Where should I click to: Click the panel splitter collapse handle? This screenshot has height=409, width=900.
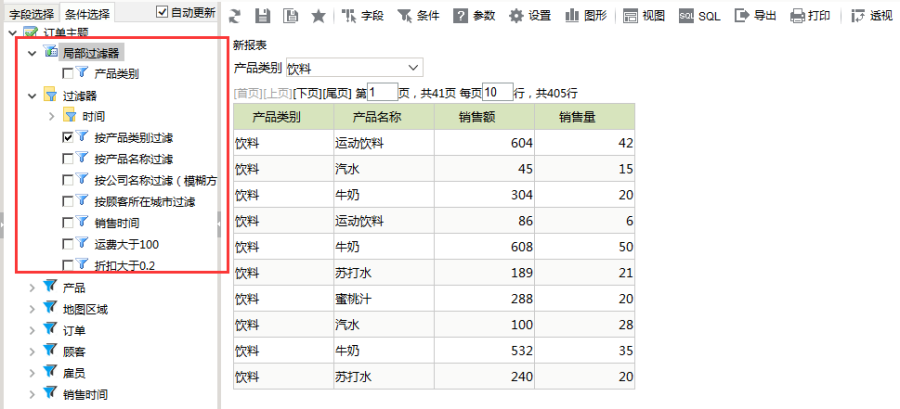pyautogui.click(x=219, y=224)
